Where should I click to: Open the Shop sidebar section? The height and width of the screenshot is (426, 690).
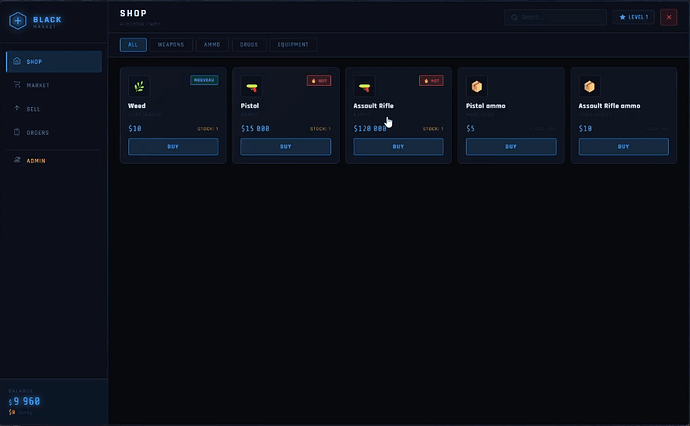point(54,62)
